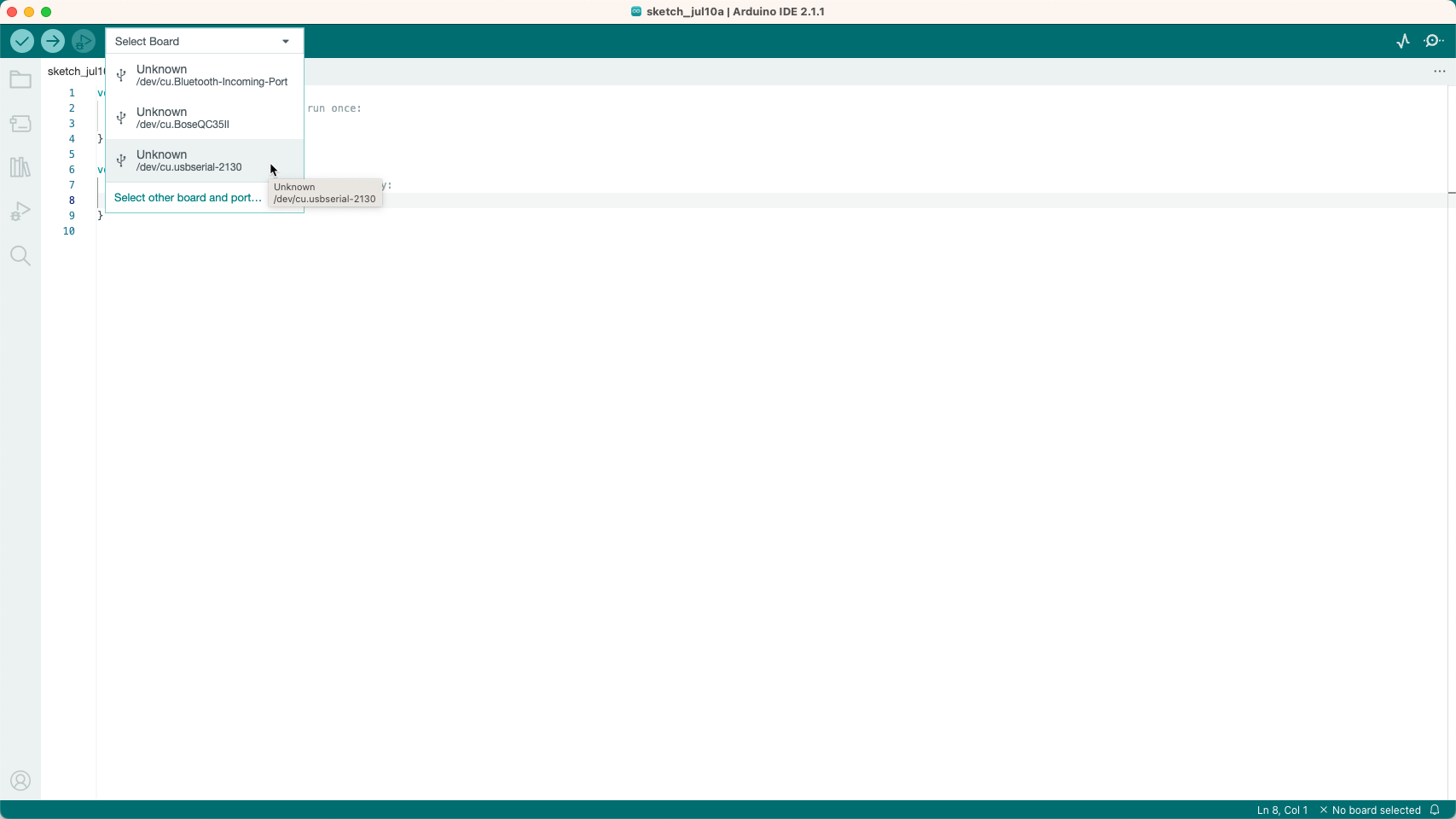
Task: Click line number 5 in the gutter
Action: point(72,154)
